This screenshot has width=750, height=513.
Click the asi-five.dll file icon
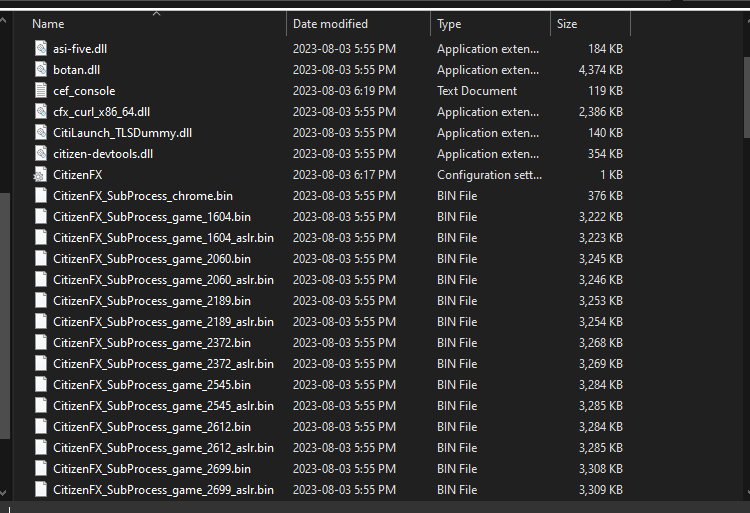(41, 49)
